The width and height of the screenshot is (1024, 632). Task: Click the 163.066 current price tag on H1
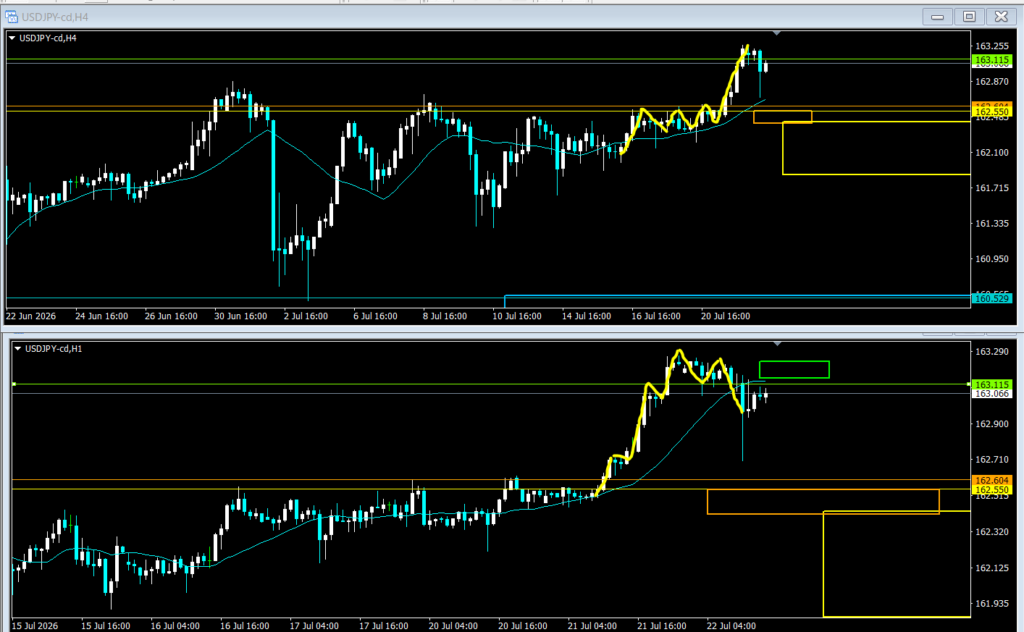pos(992,394)
